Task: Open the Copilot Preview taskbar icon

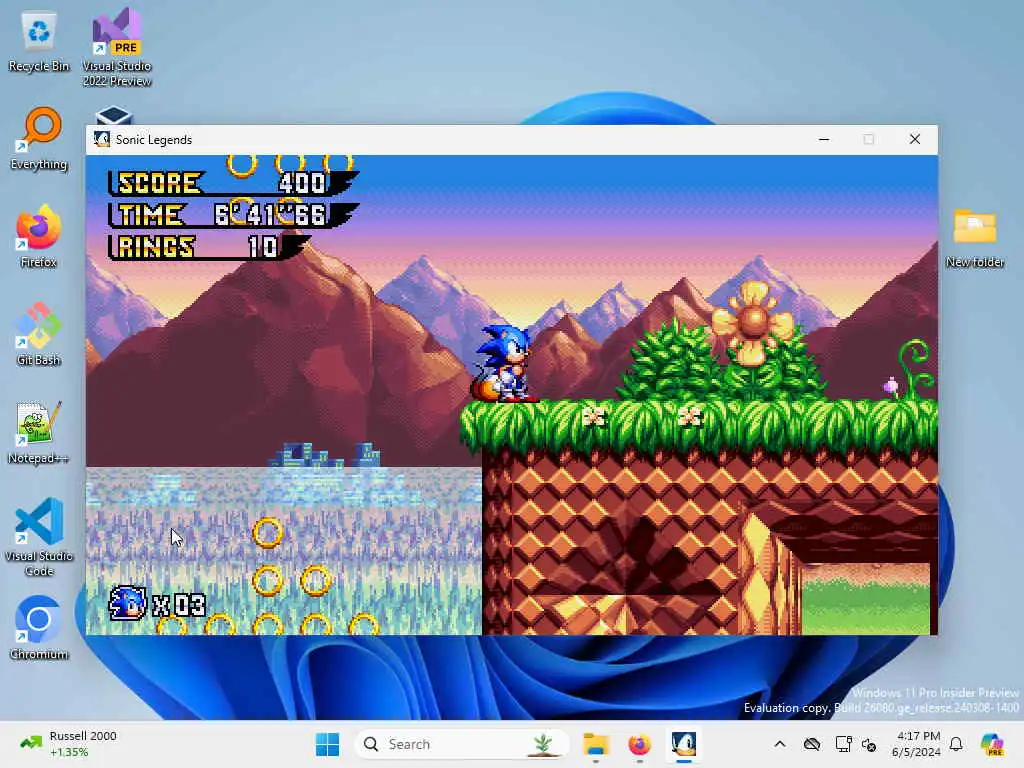Action: [x=992, y=744]
